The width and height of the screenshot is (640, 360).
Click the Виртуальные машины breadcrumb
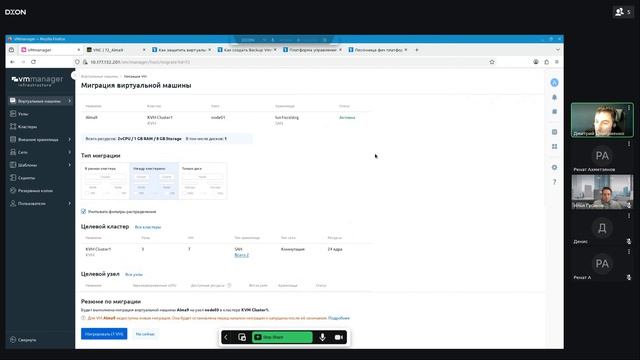tap(99, 76)
